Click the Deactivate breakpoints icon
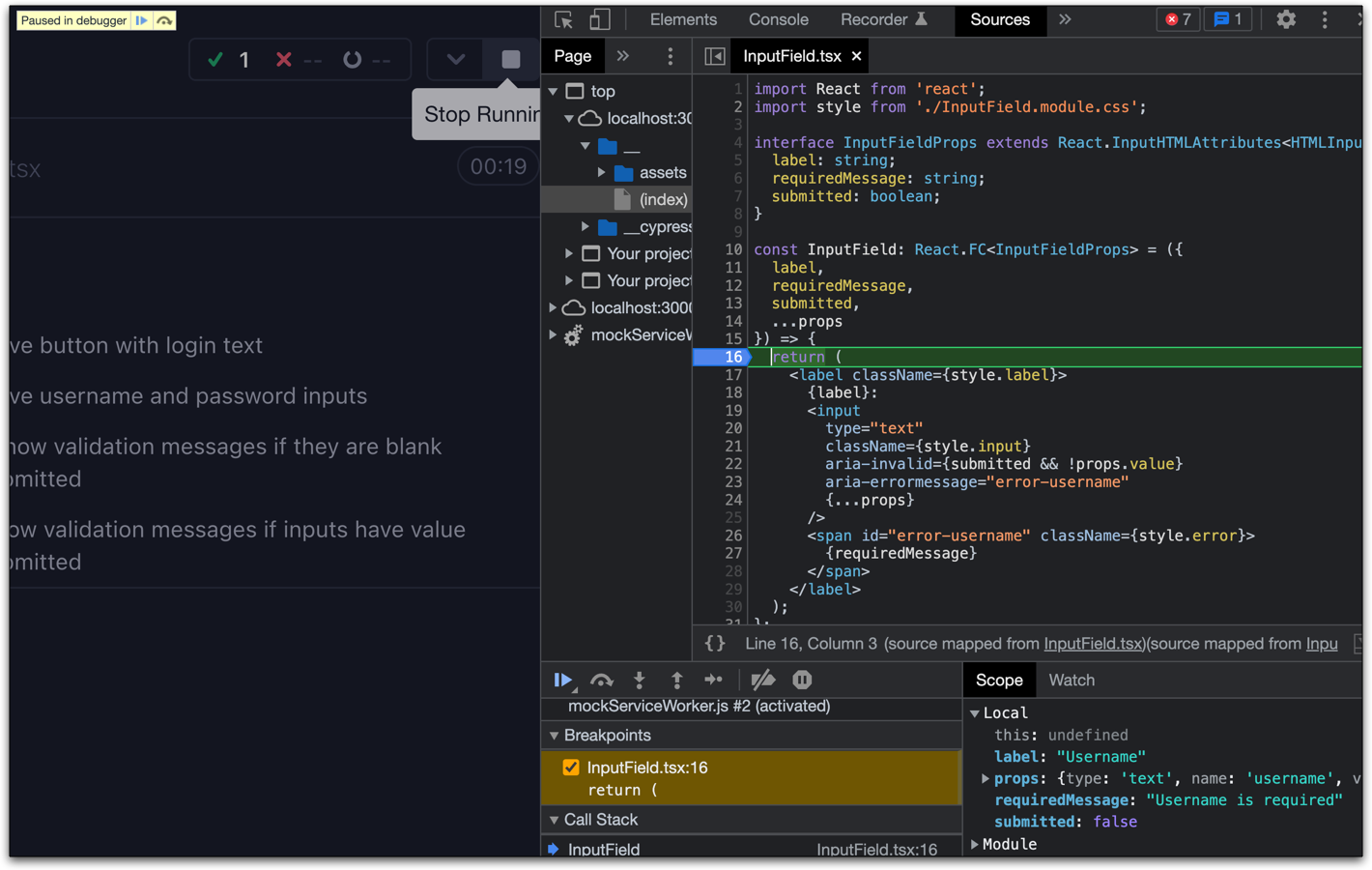The height and width of the screenshot is (870, 1372). tap(763, 680)
